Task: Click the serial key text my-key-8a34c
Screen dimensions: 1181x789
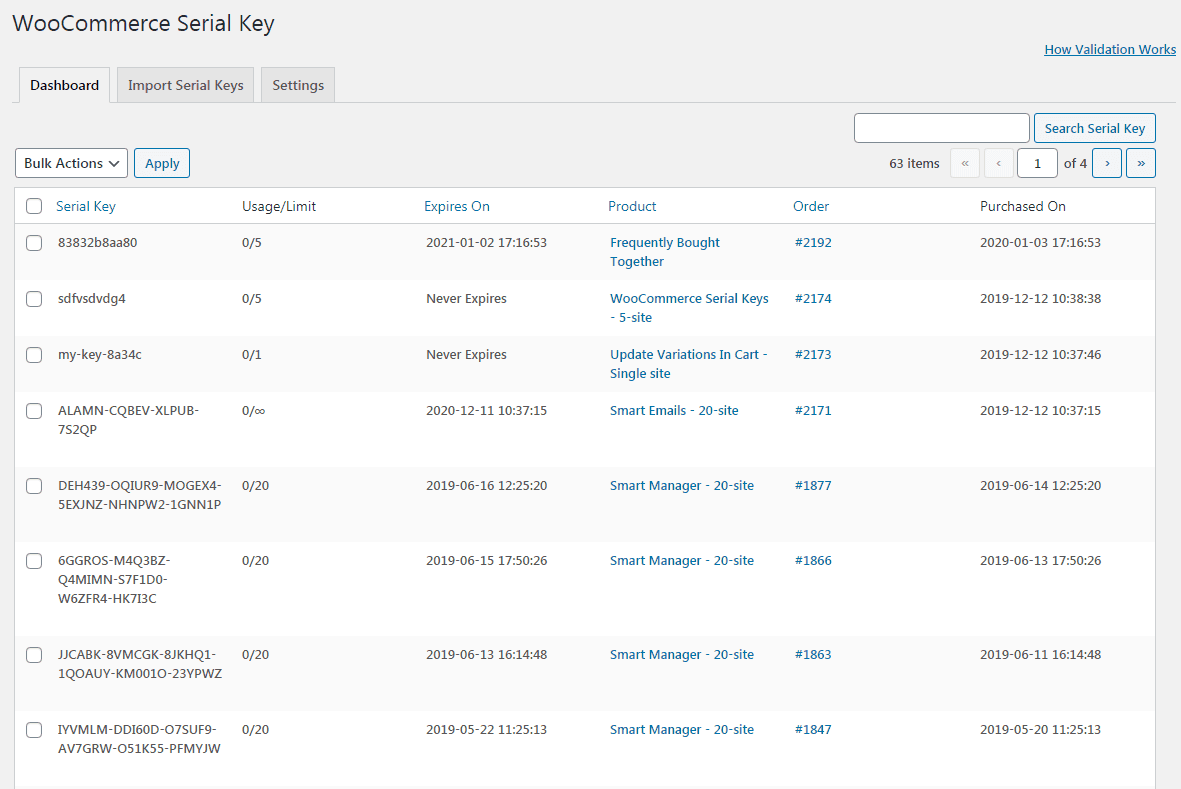Action: 99,355
